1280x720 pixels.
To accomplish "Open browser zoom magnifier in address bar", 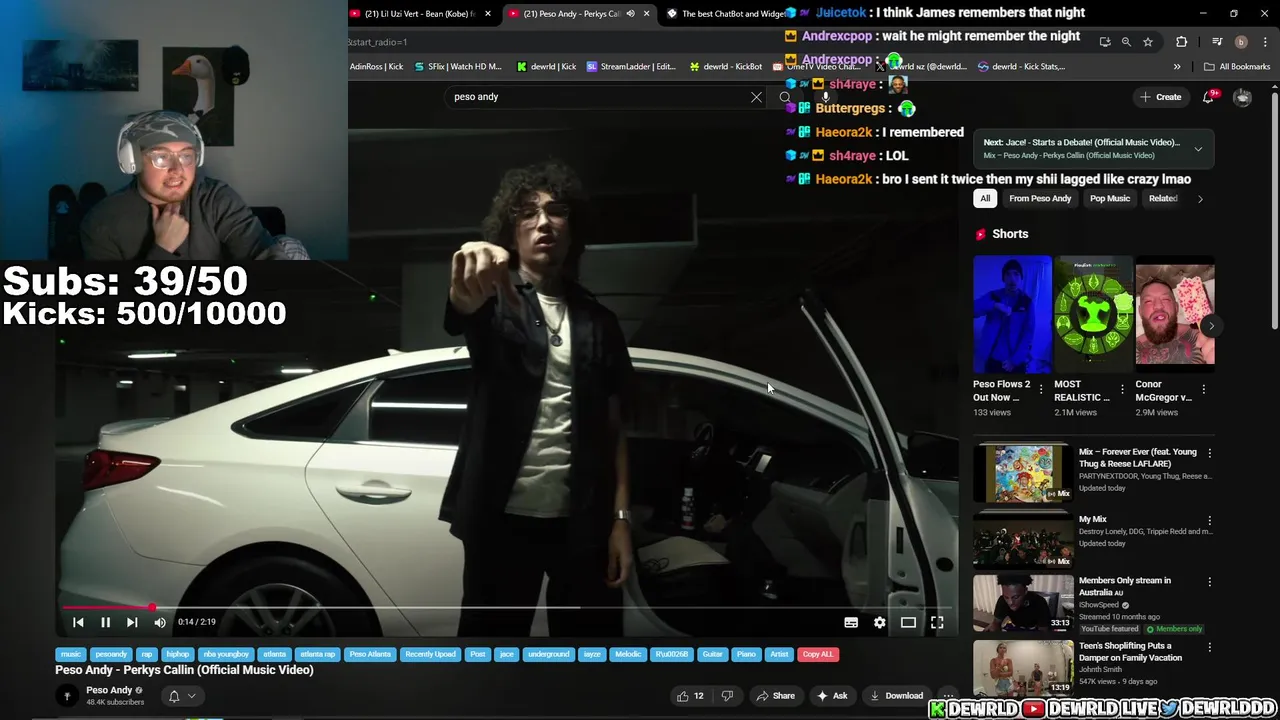I will 1126,42.
